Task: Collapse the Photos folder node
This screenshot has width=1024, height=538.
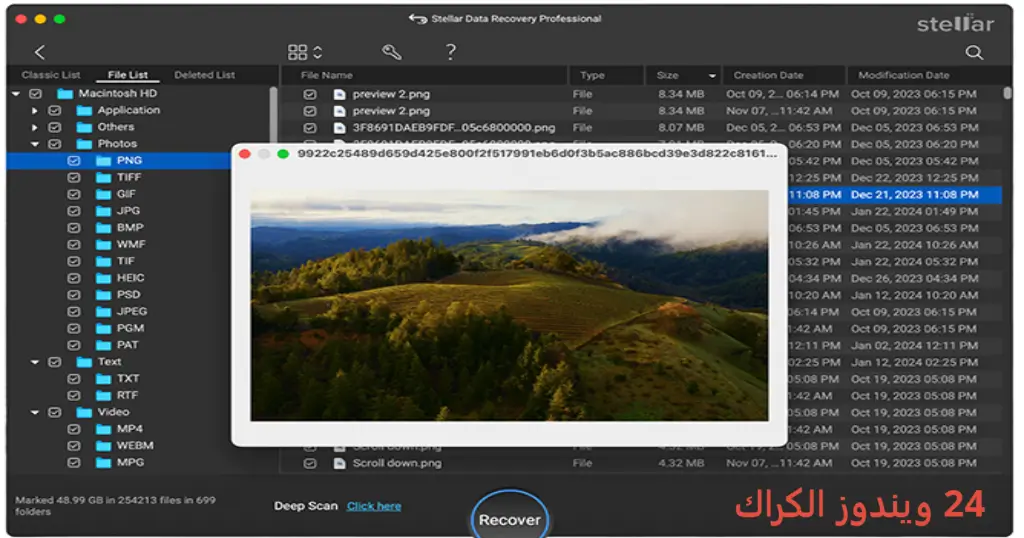Action: pyautogui.click(x=35, y=144)
